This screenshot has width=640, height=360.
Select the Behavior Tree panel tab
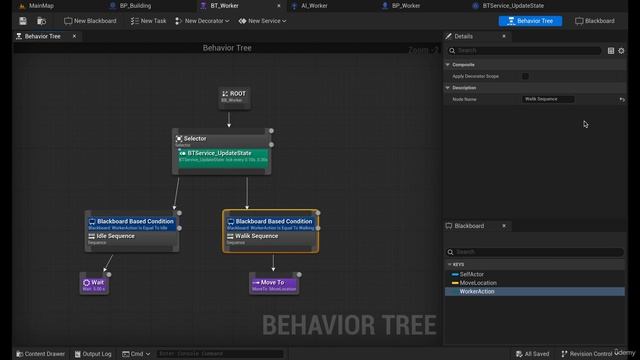point(42,36)
